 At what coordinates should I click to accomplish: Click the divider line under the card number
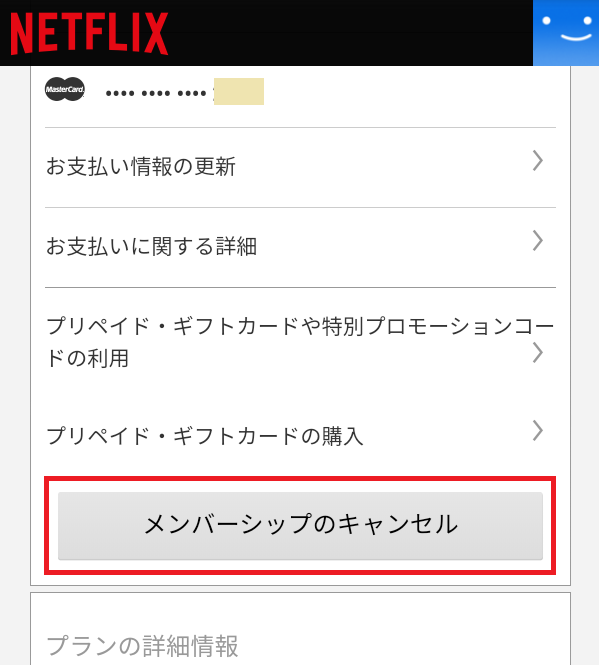[x=300, y=127]
